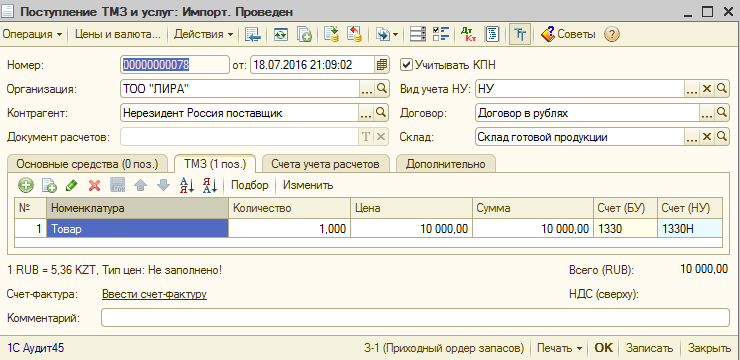Screen dimensions: 740x360
Task: Sort ascending with the А-Я icon
Action: [x=187, y=185]
